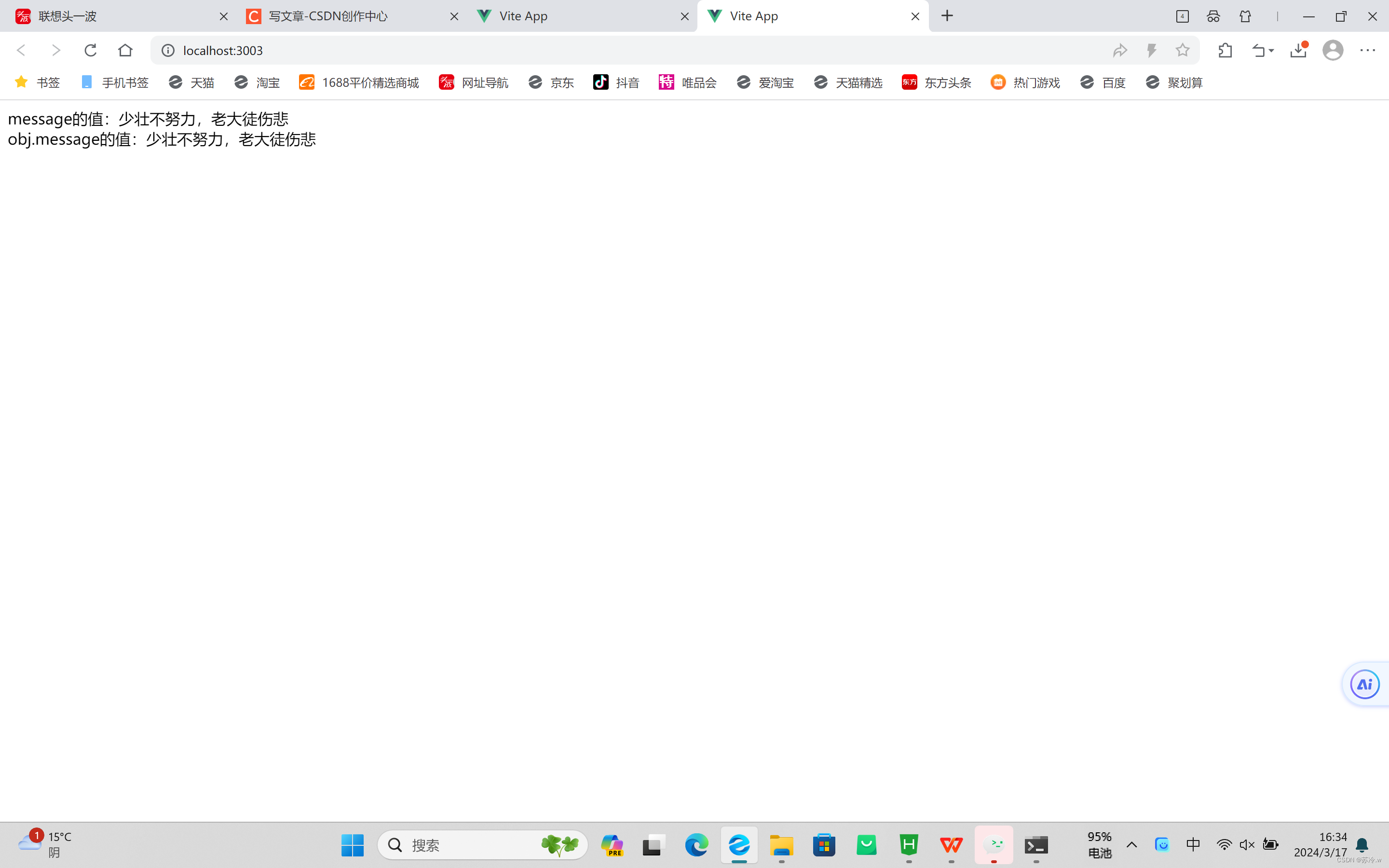Screen dimensions: 1389x868
Task: Switch to the first Vite App tab
Action: (x=582, y=16)
